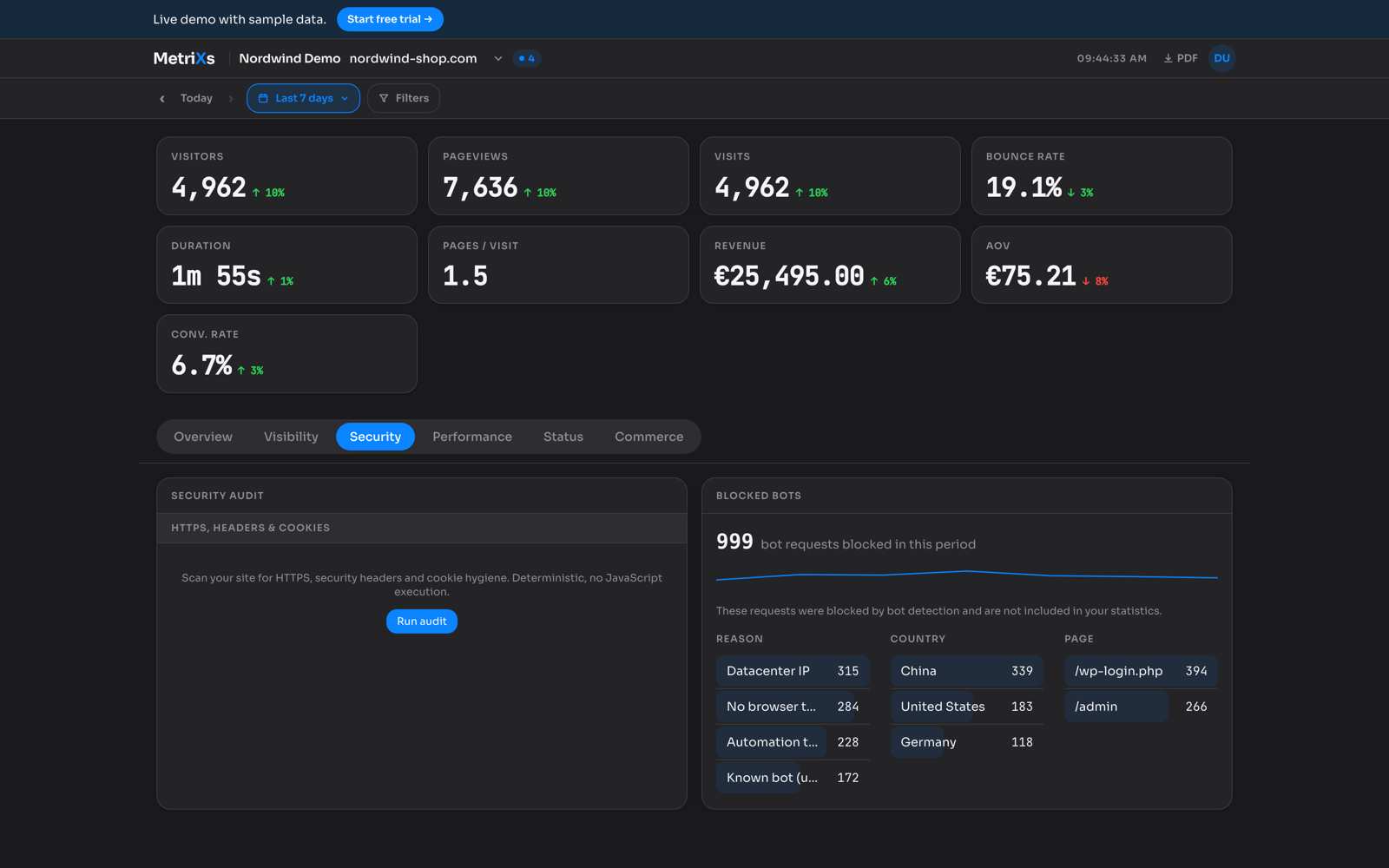
Task: Select the Conv. Rate card
Action: (x=286, y=353)
